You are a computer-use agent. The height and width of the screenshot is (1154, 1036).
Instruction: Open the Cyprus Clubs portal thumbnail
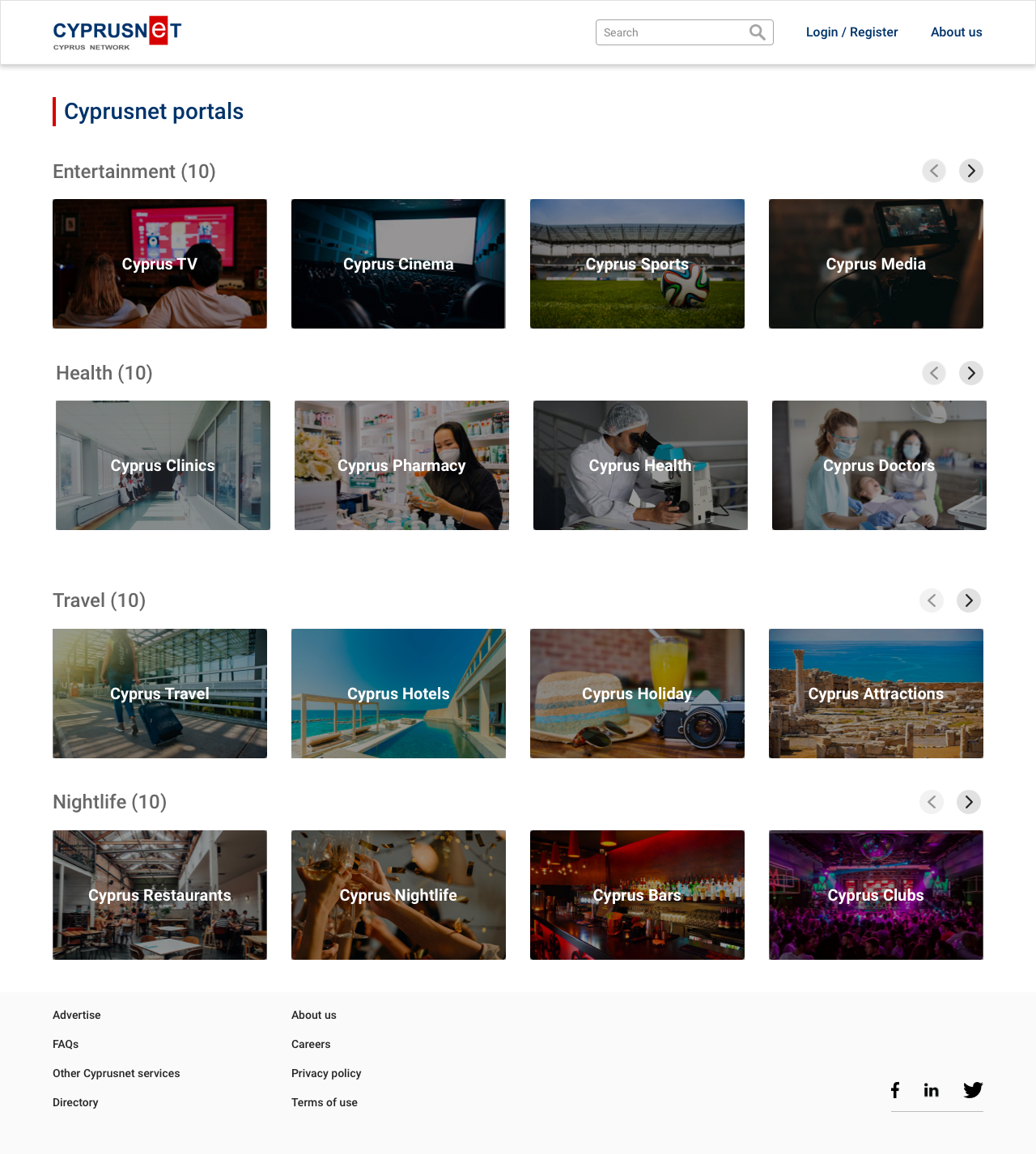tap(876, 895)
